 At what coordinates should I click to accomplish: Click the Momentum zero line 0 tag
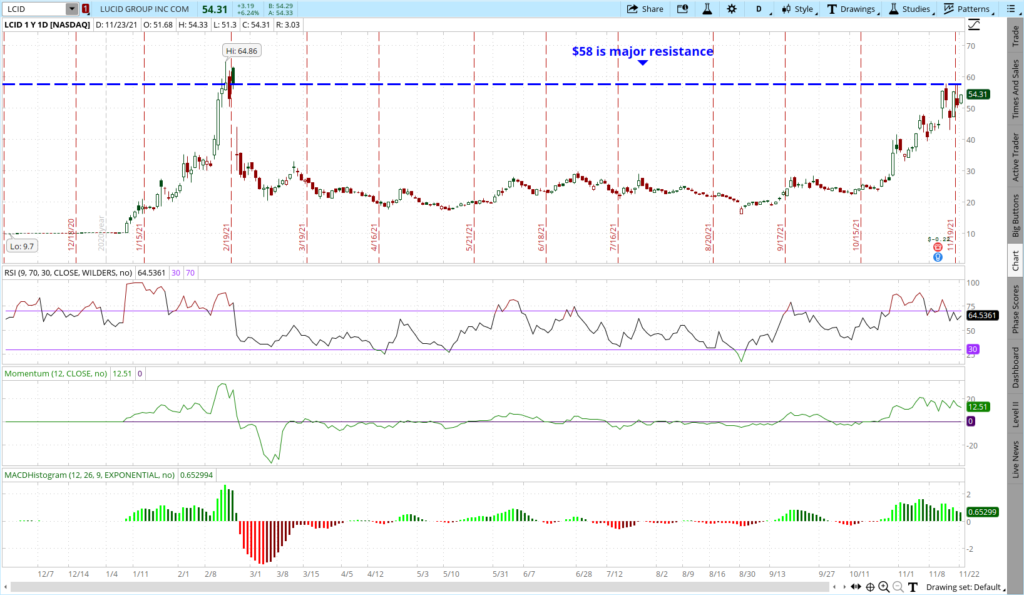coord(140,374)
